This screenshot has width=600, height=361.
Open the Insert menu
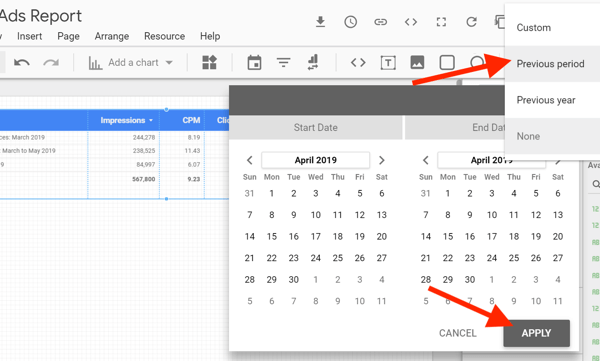pyautogui.click(x=29, y=36)
